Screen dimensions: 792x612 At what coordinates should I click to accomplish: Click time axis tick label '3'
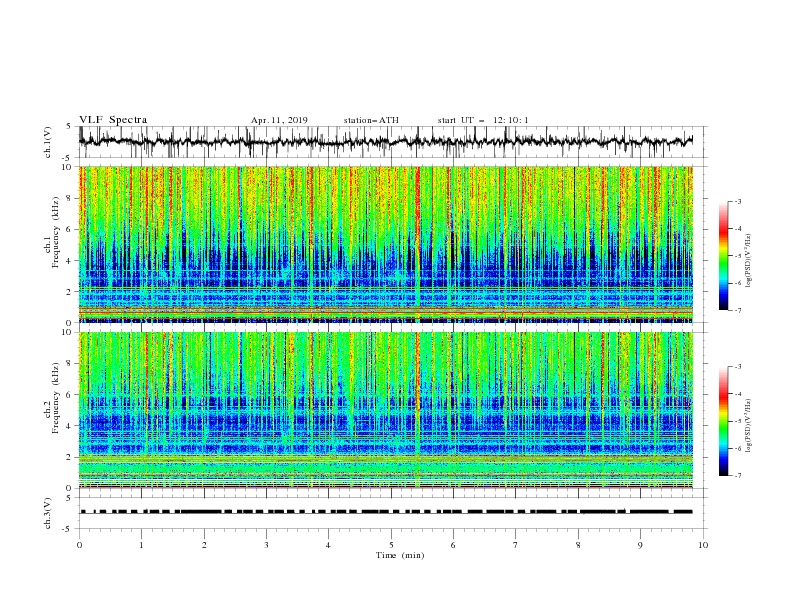(x=266, y=545)
